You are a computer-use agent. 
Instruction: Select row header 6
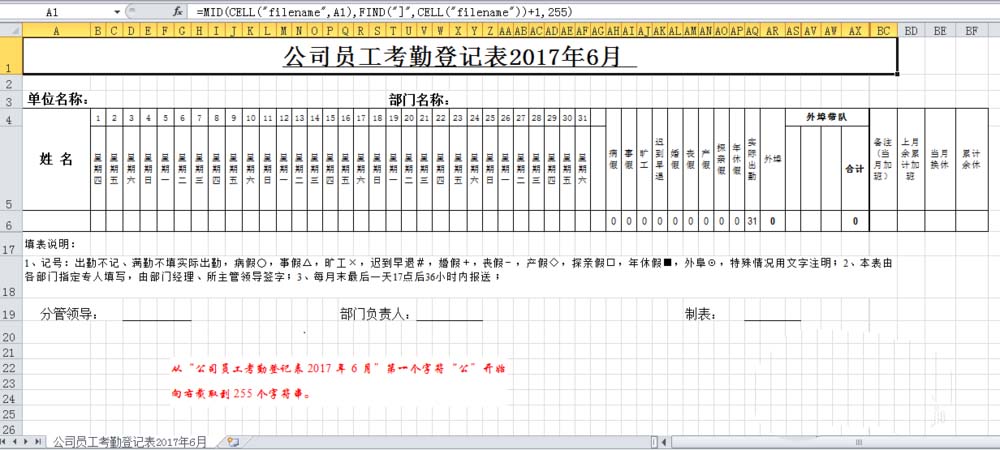click(x=11, y=221)
